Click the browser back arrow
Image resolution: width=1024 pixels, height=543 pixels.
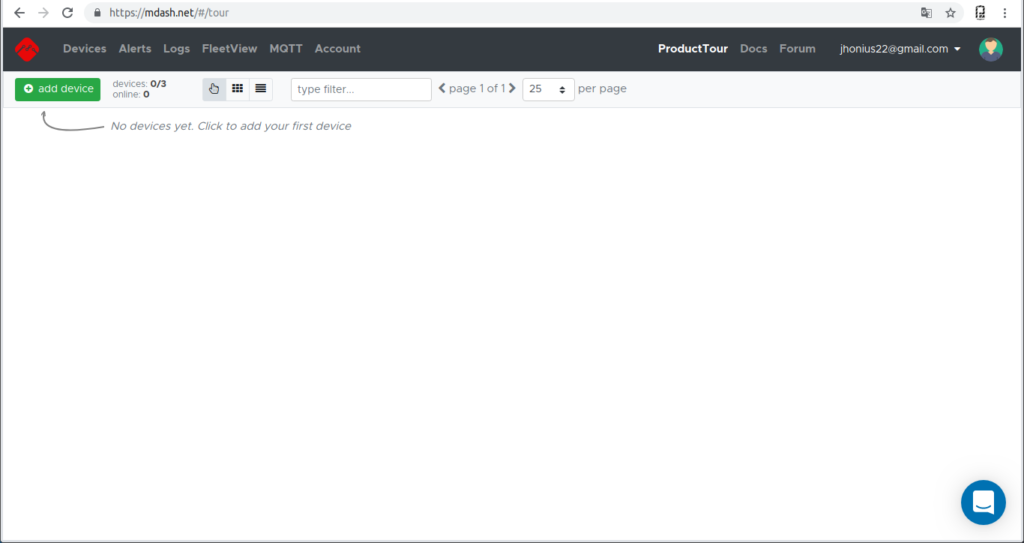[19, 12]
